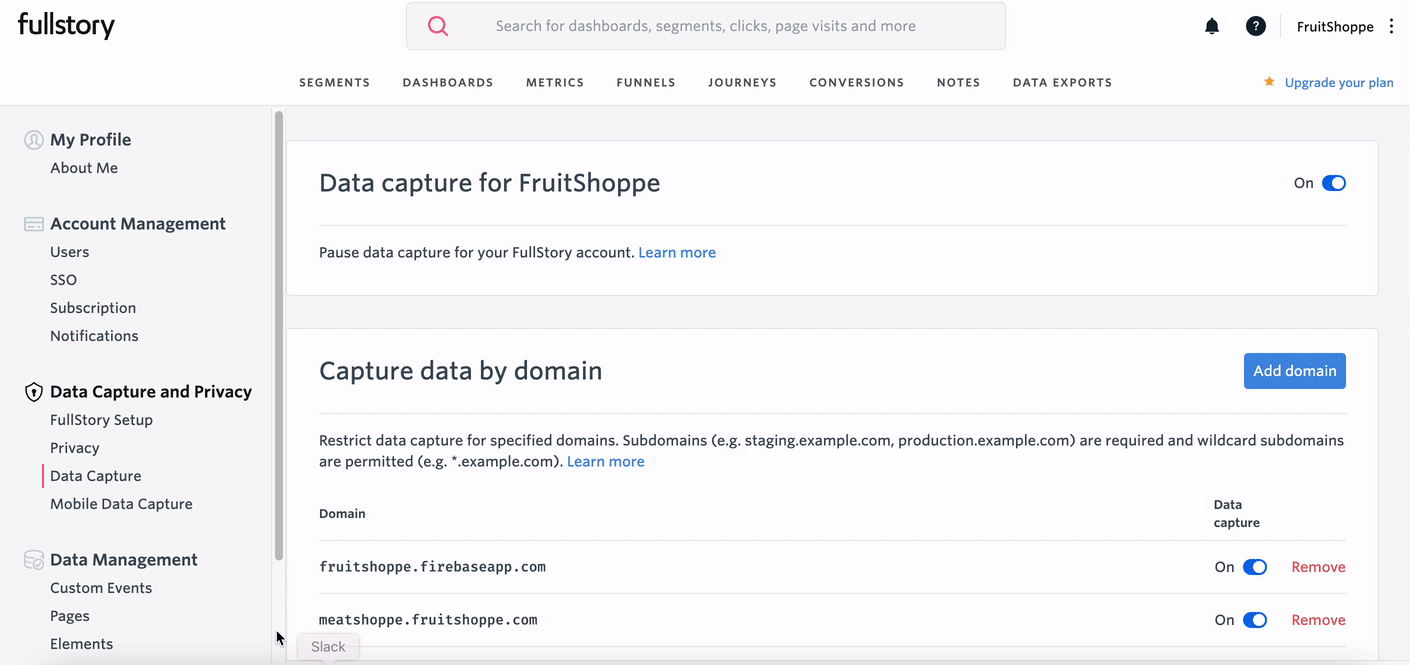This screenshot has height=665, width=1410.
Task: Open Elements under Data Management
Action: (x=81, y=644)
